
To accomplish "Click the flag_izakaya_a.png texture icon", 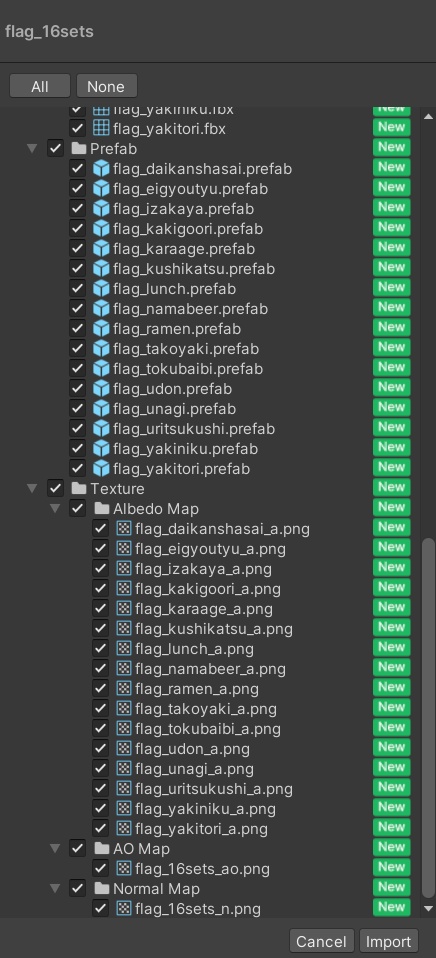I will [124, 569].
